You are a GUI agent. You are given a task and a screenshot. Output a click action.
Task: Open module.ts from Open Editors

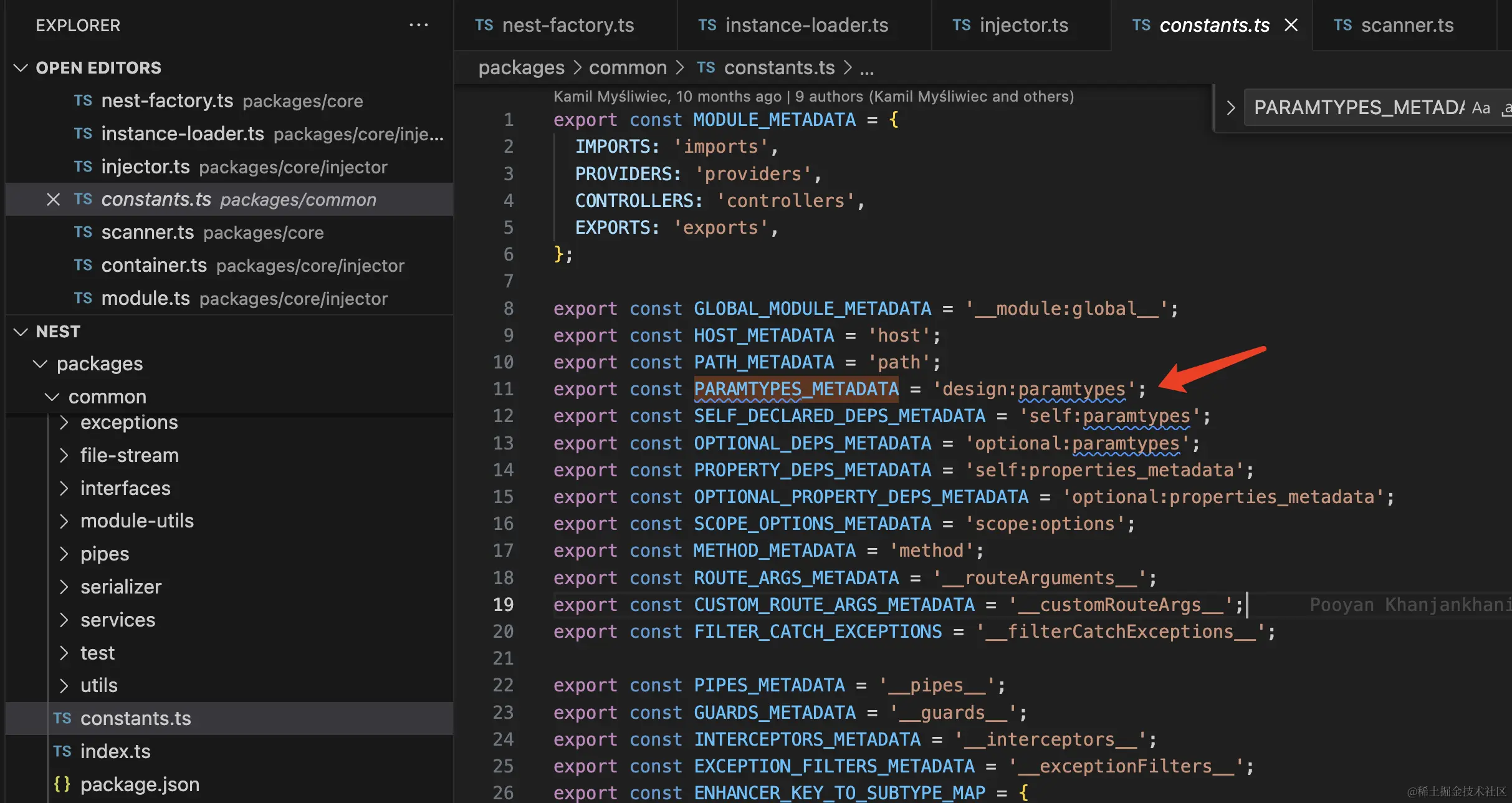point(229,299)
